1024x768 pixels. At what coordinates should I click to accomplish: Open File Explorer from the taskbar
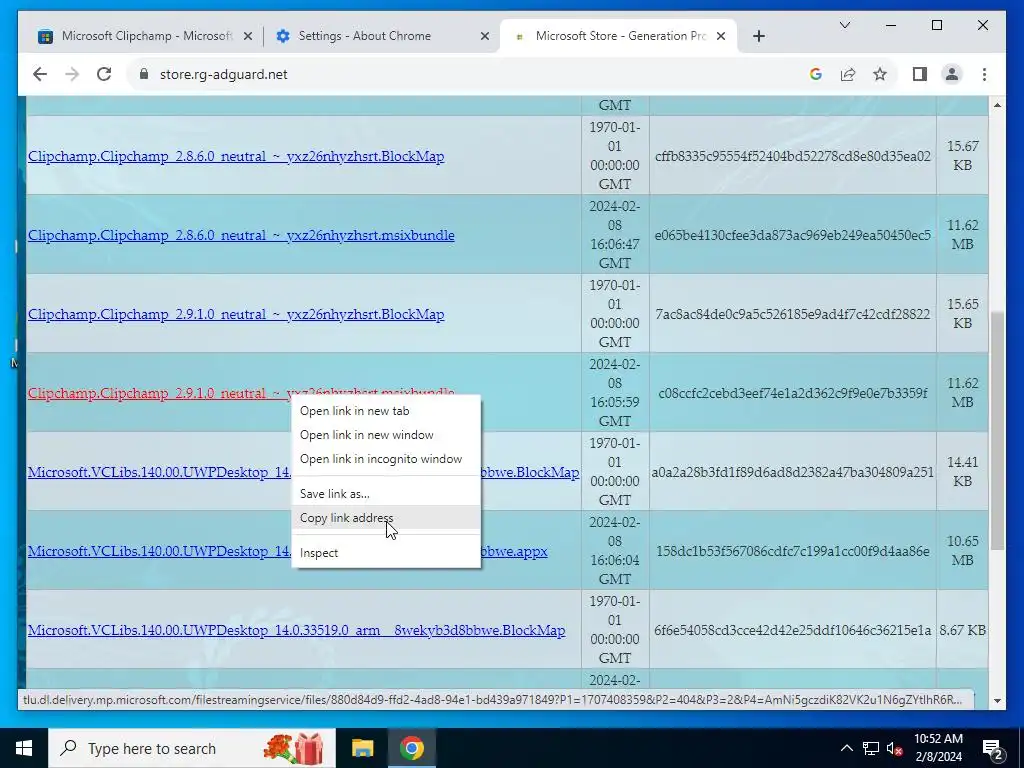pos(362,748)
